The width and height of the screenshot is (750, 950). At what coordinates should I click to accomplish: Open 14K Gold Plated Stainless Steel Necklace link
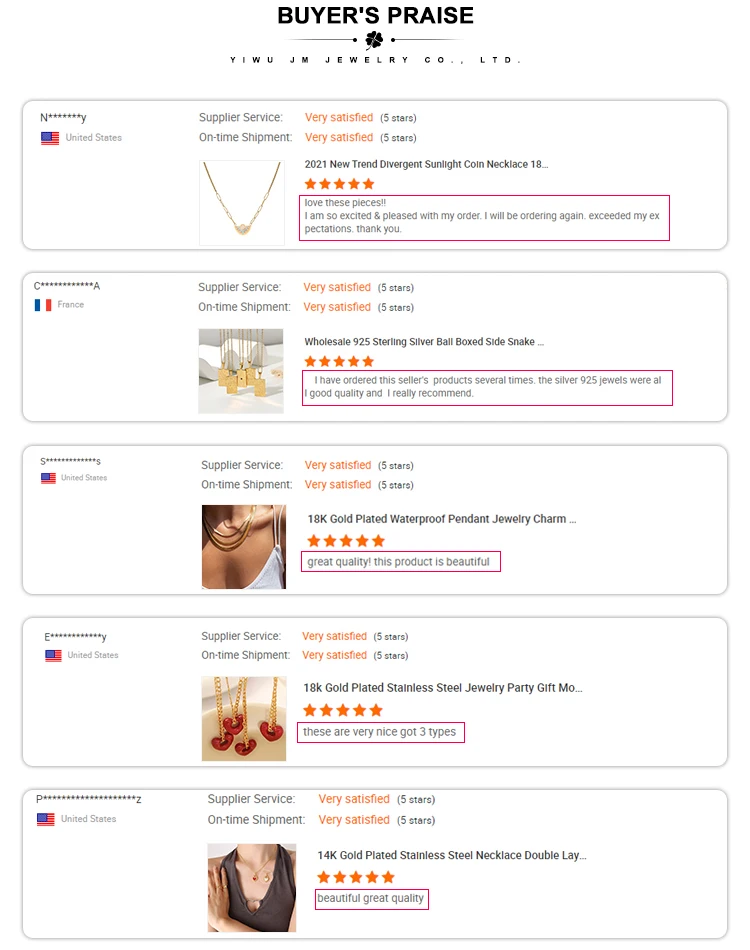[451, 856]
